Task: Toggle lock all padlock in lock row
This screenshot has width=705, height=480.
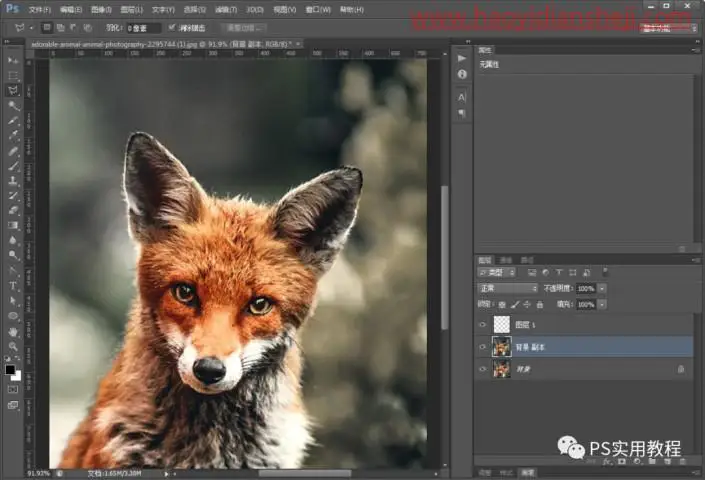Action: tap(540, 305)
